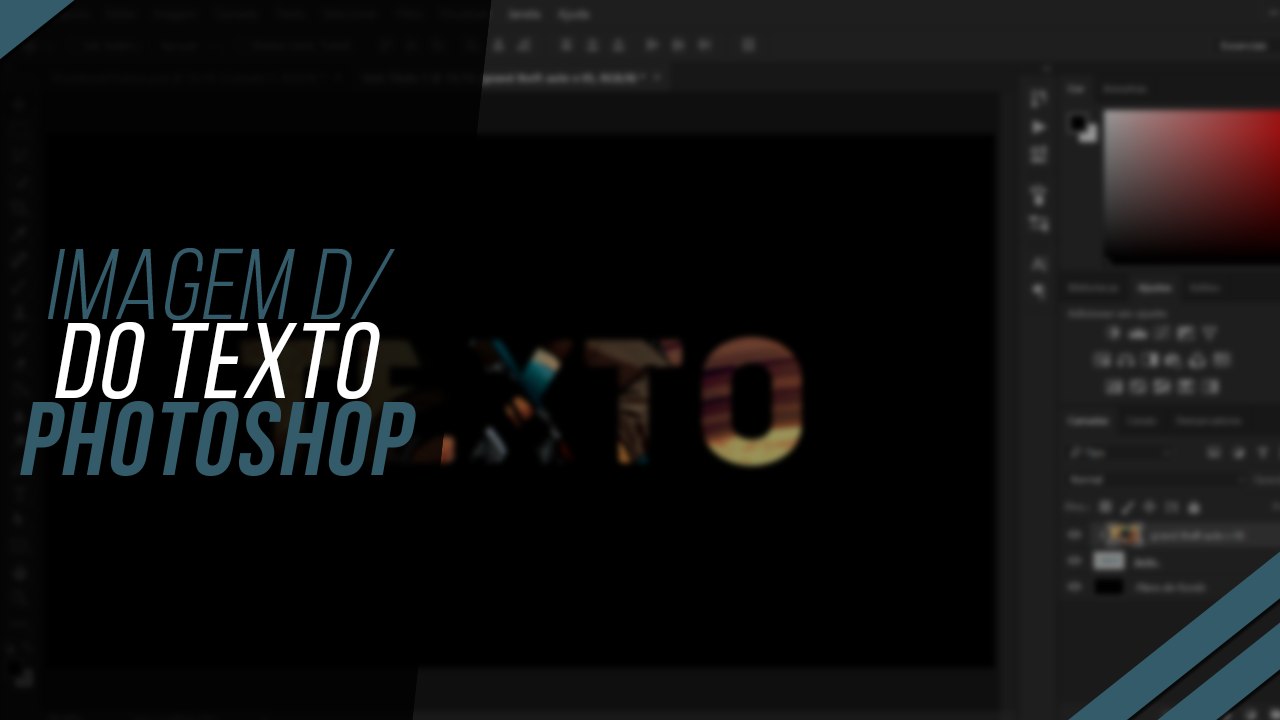Open the Actions panel play icon
The width and height of the screenshot is (1280, 720).
1039,127
